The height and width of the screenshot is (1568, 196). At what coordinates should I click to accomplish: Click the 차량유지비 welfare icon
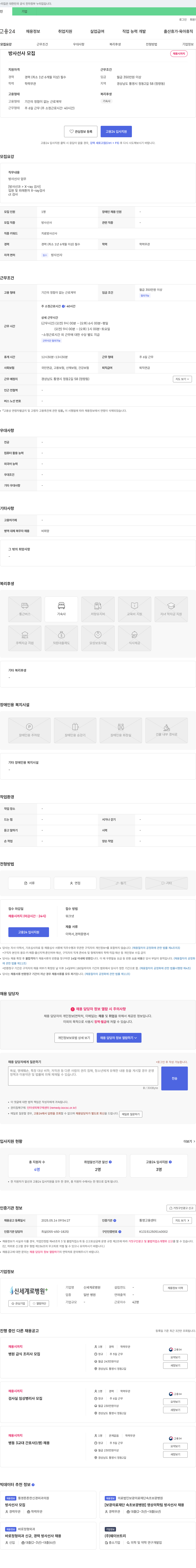(98, 609)
